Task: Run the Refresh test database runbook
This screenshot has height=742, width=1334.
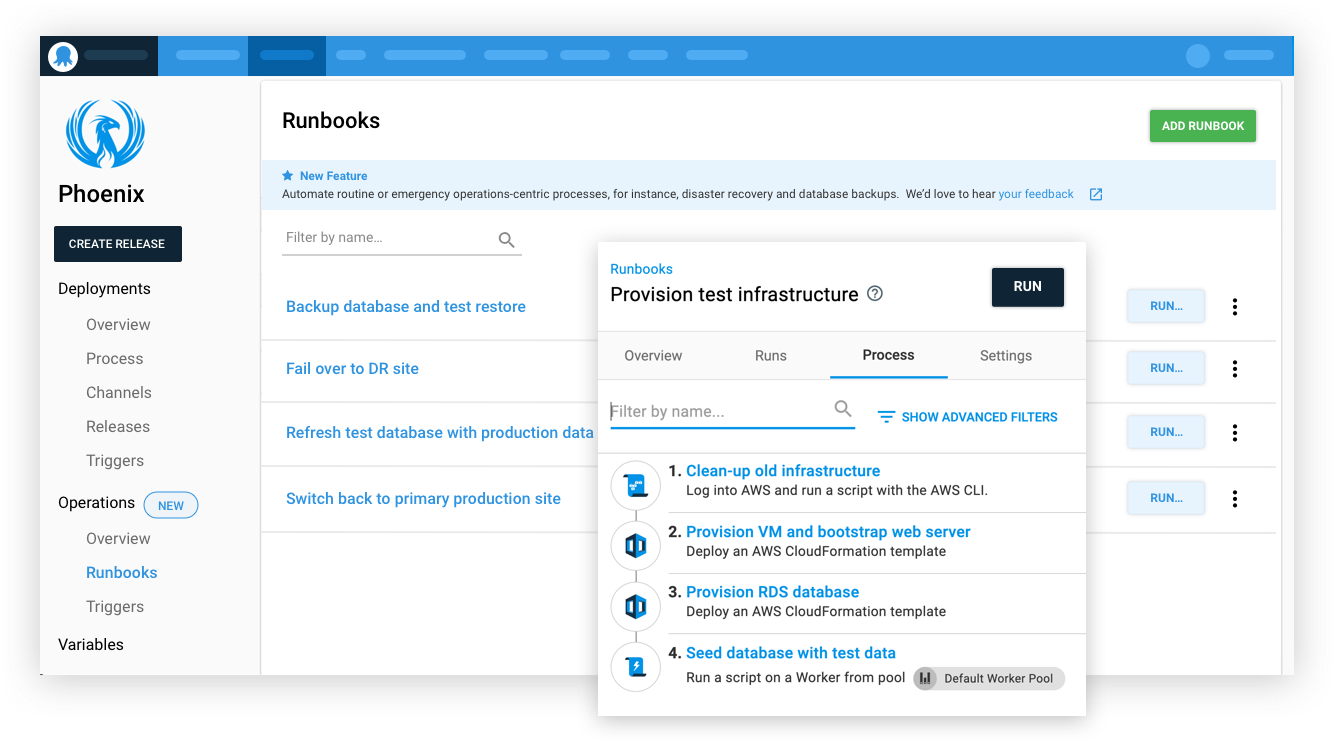Action: click(x=1166, y=433)
